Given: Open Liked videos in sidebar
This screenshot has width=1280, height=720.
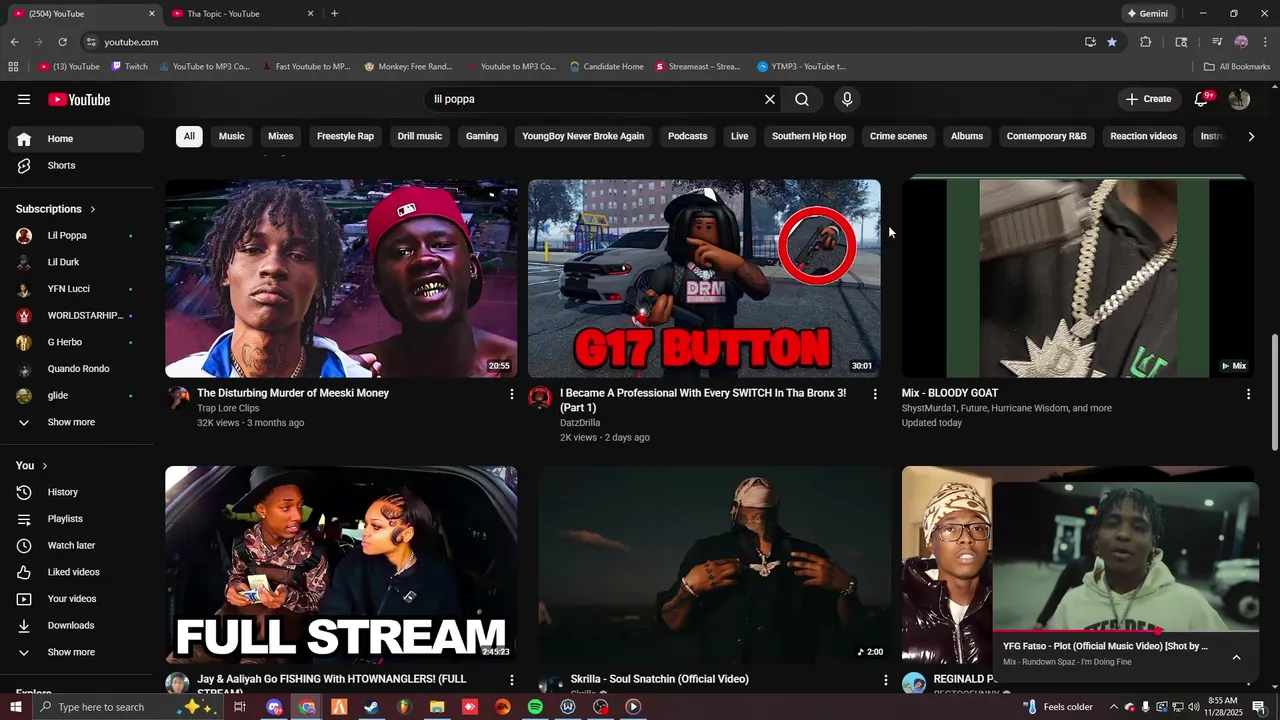Looking at the screenshot, I should point(76,572).
